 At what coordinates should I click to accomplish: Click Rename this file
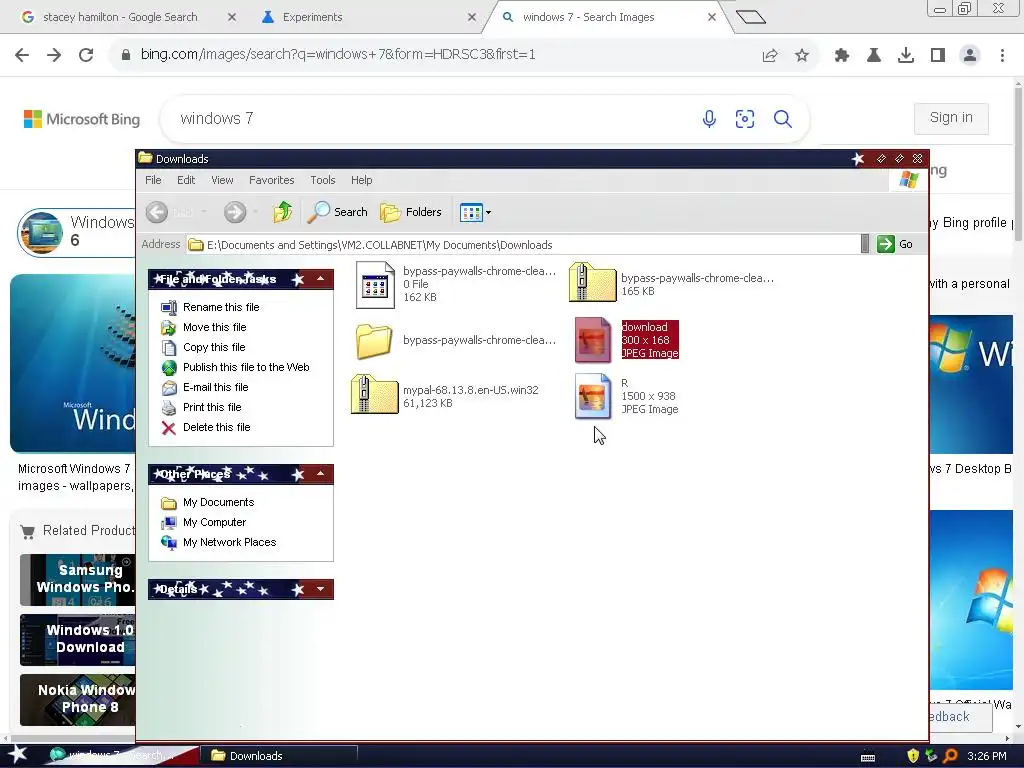pyautogui.click(x=221, y=307)
